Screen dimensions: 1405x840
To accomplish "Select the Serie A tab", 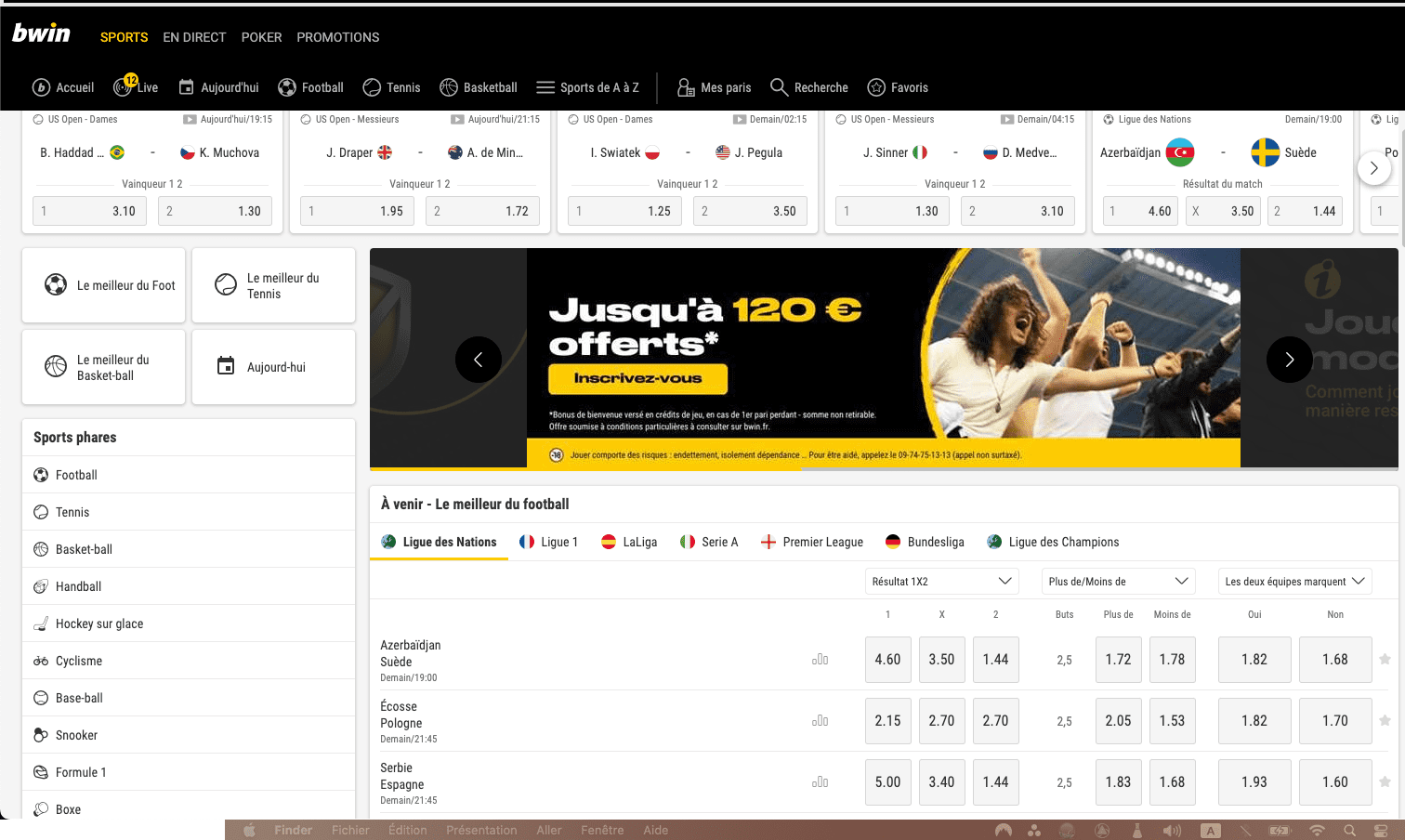I will click(709, 542).
